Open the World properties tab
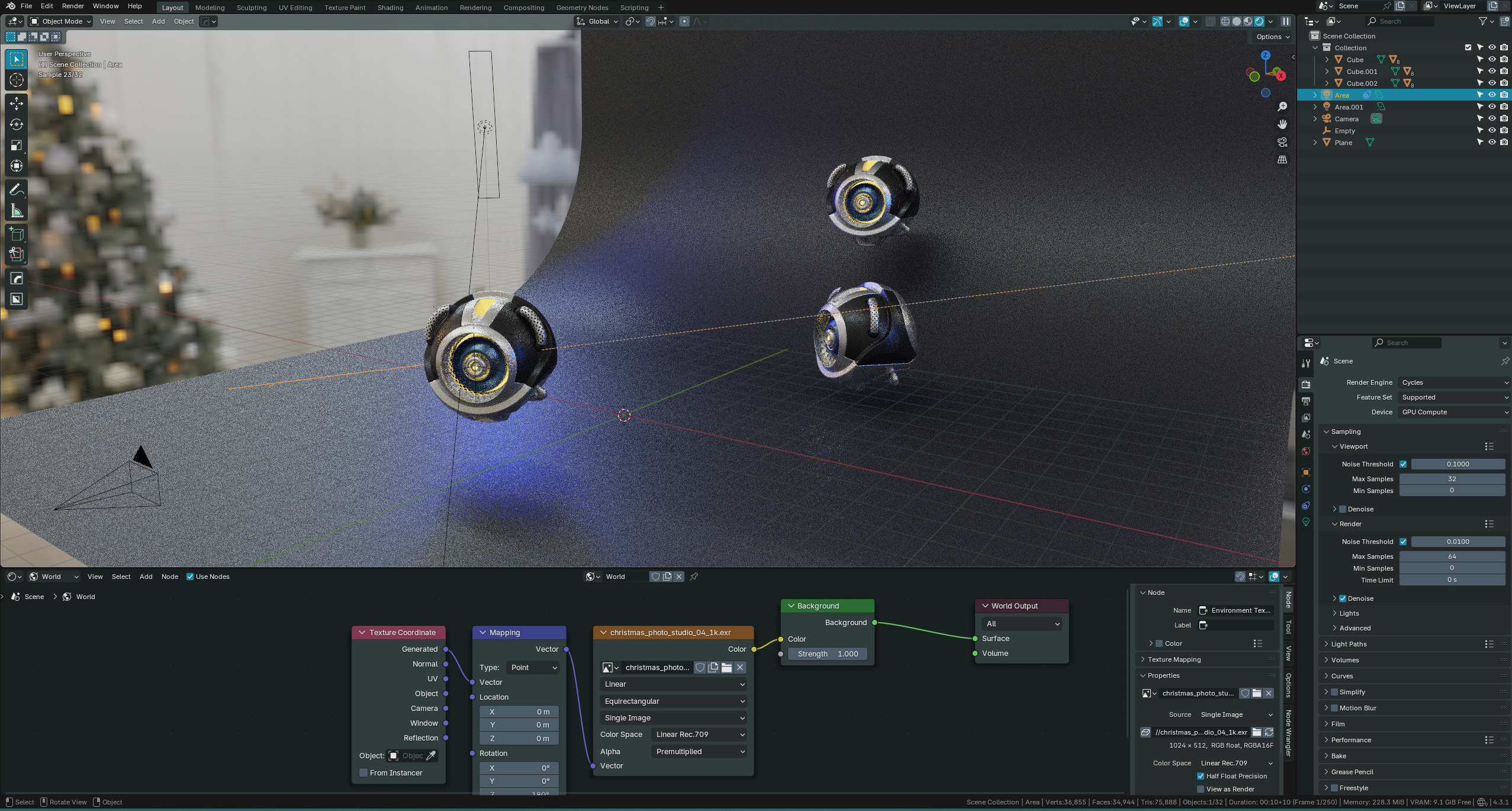Viewport: 1512px width, 811px height. [x=1306, y=452]
